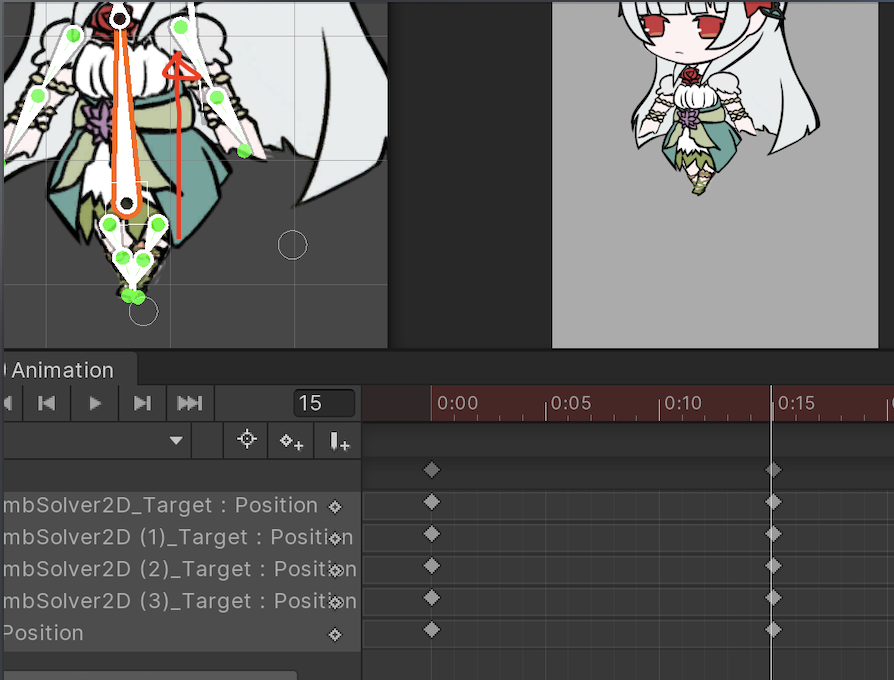Screen dimensions: 894x680
Task: Select summary keyframe at 0:00 in dopesheet
Action: 432,470
